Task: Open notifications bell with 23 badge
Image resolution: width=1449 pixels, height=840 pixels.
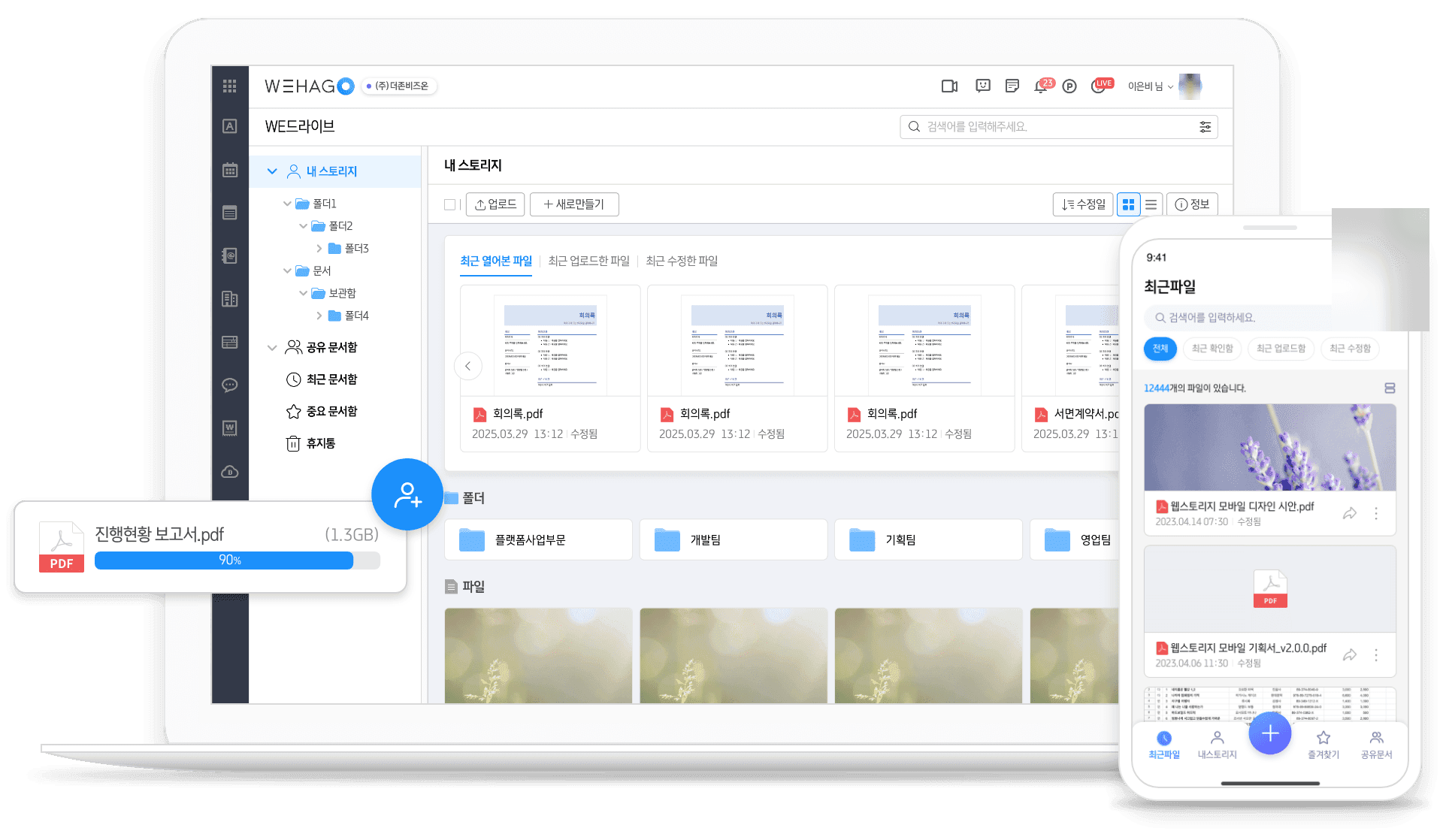Action: coord(1042,86)
